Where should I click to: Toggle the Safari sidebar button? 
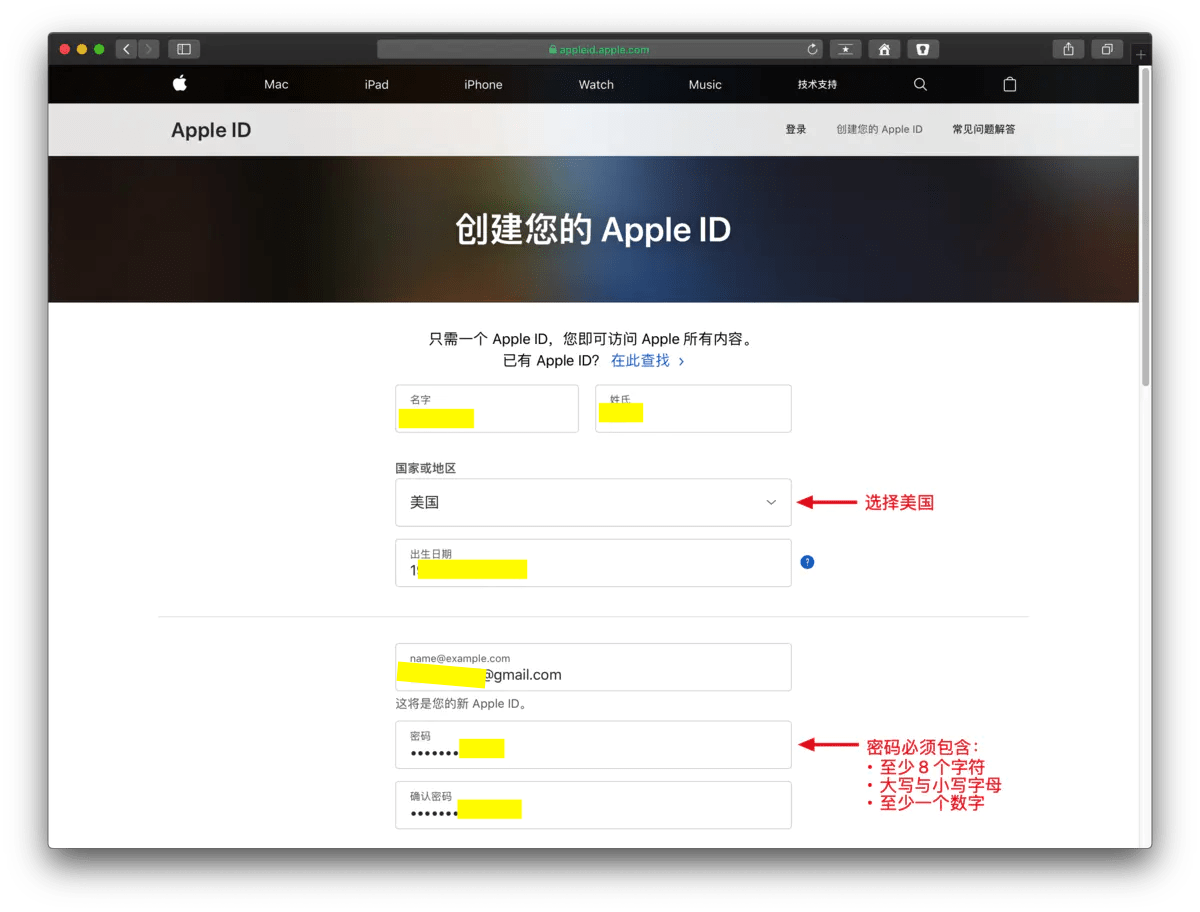pyautogui.click(x=184, y=49)
